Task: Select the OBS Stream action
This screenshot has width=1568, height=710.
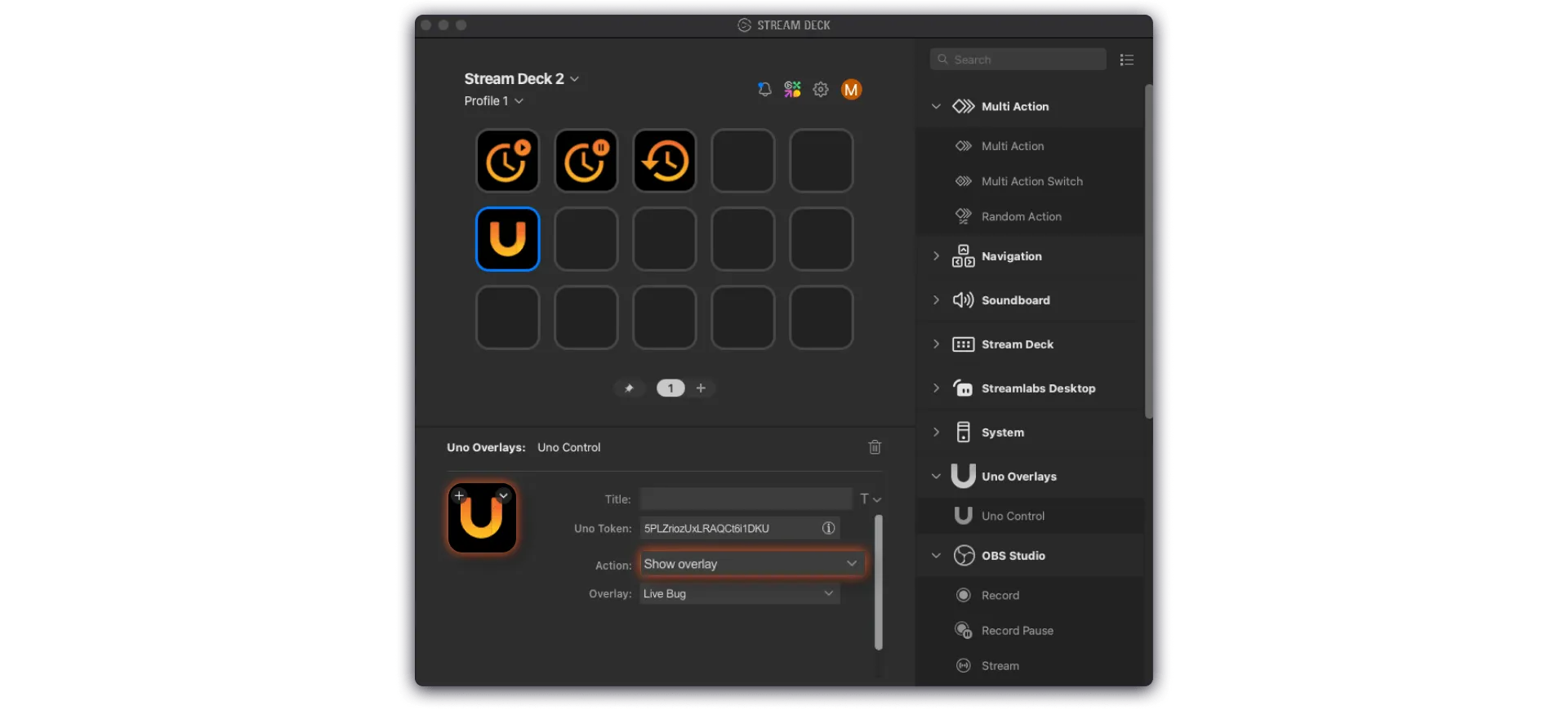Action: click(x=1031, y=665)
